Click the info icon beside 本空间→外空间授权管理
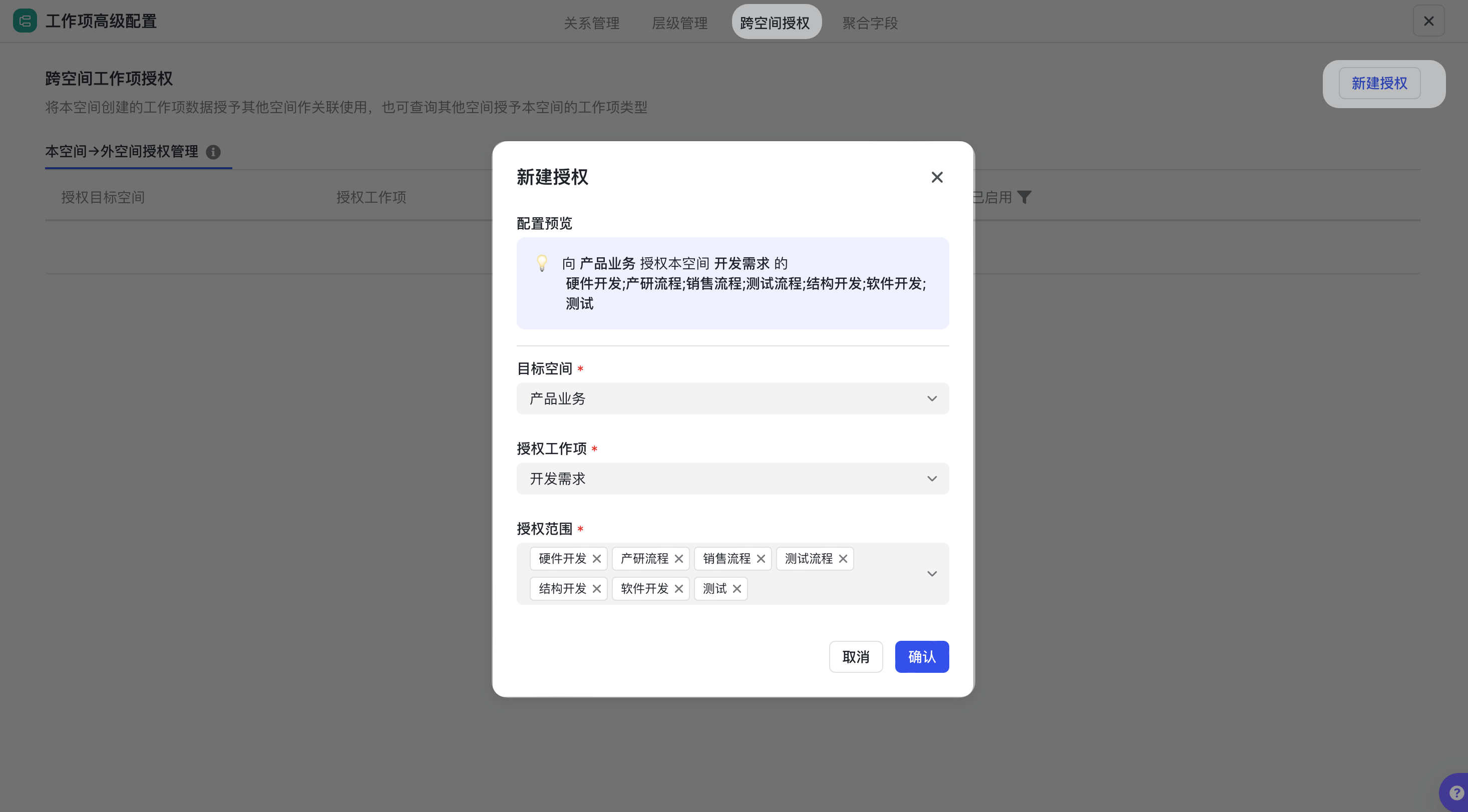 tap(213, 152)
